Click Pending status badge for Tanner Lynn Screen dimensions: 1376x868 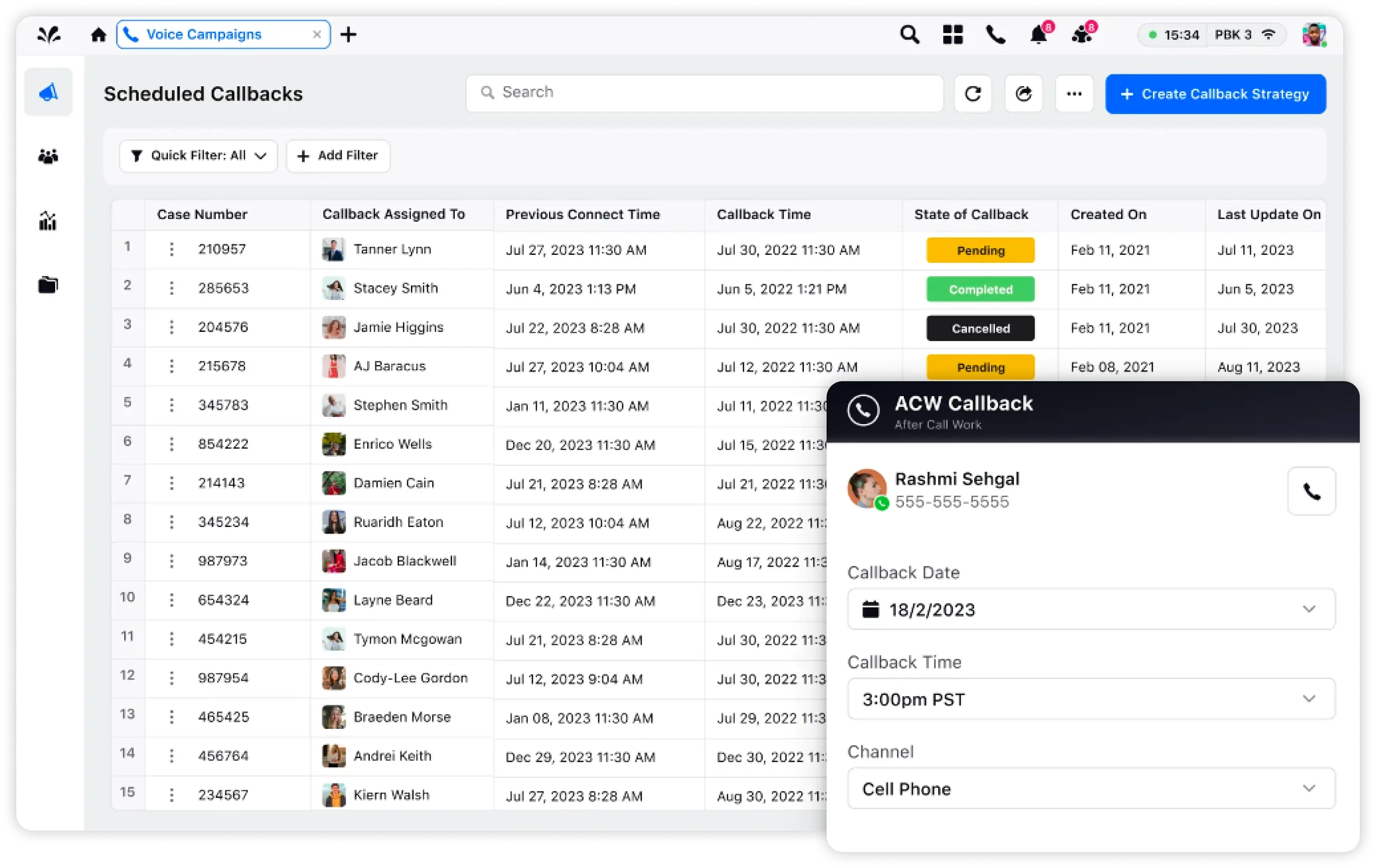tap(980, 250)
